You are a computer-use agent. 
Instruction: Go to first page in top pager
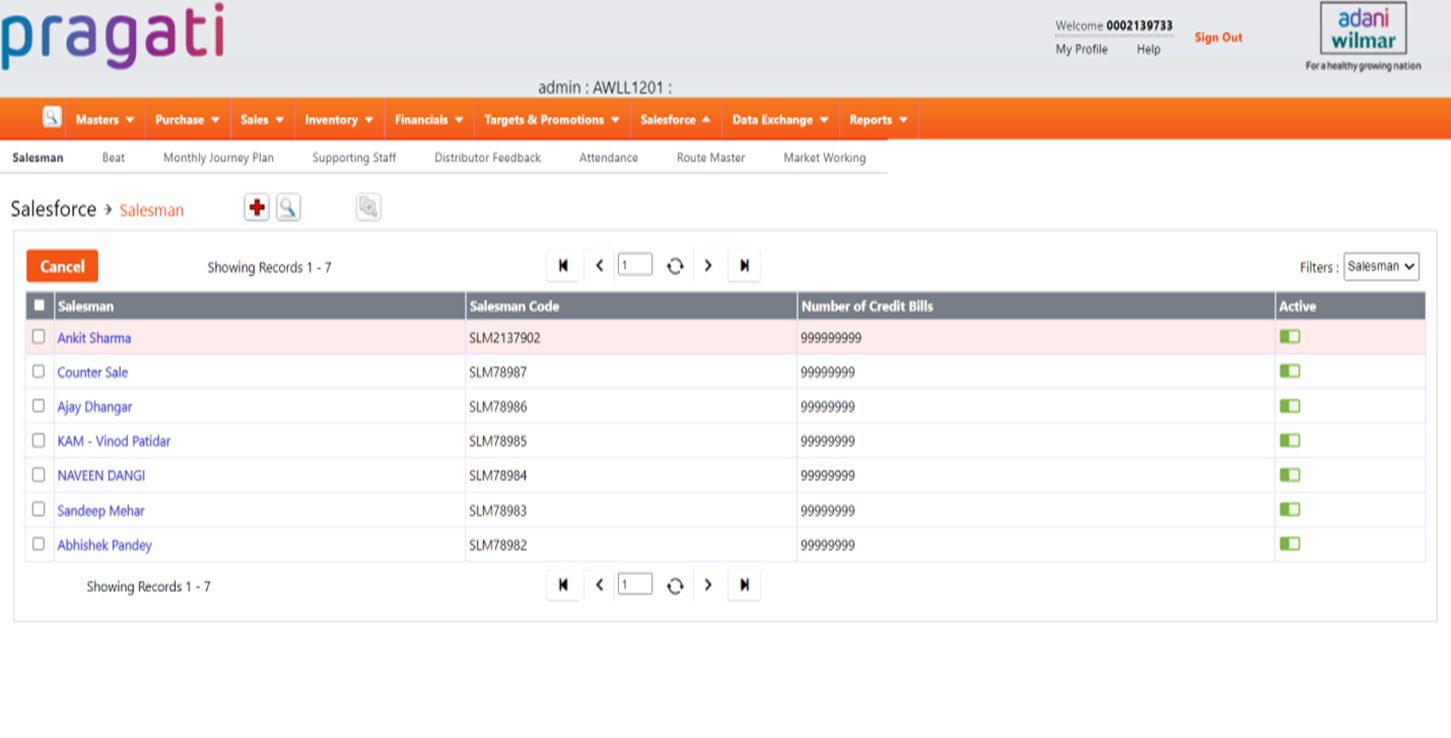563,266
